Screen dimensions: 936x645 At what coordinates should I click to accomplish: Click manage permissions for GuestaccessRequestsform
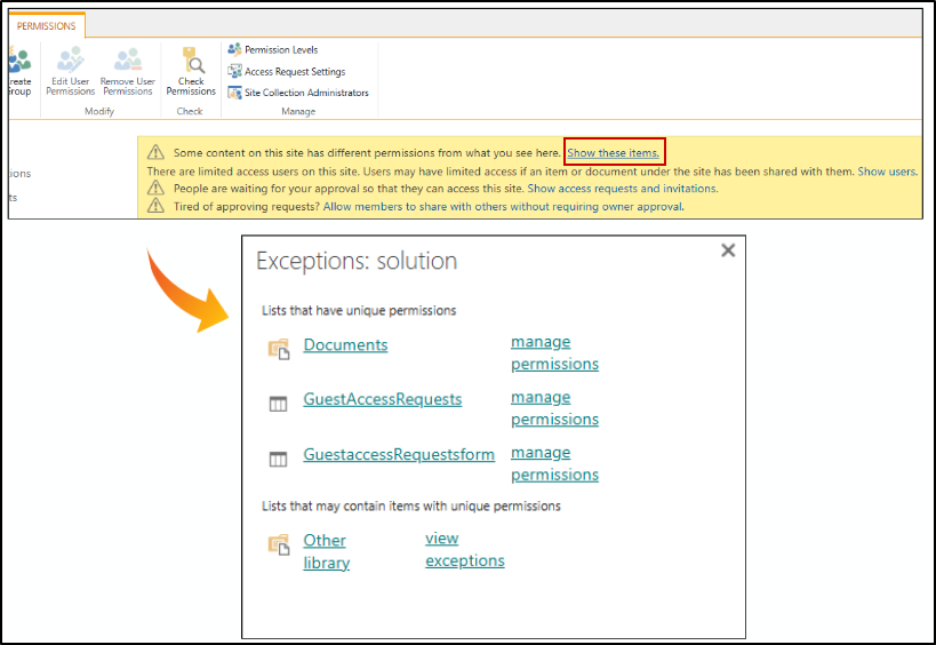[x=554, y=463]
